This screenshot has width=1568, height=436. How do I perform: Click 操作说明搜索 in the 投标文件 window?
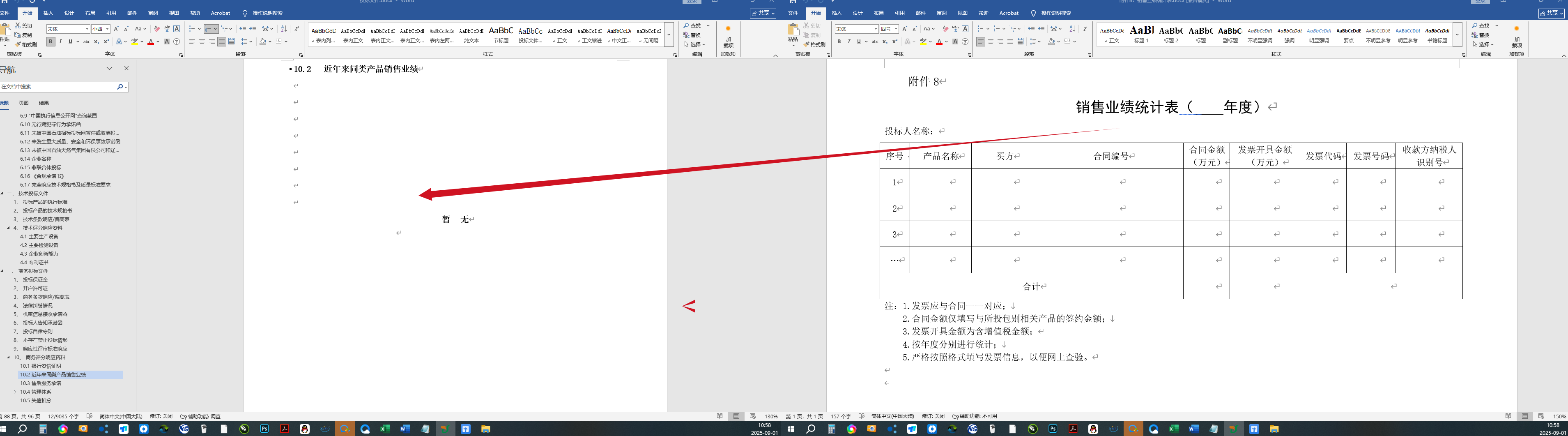pyautogui.click(x=267, y=13)
